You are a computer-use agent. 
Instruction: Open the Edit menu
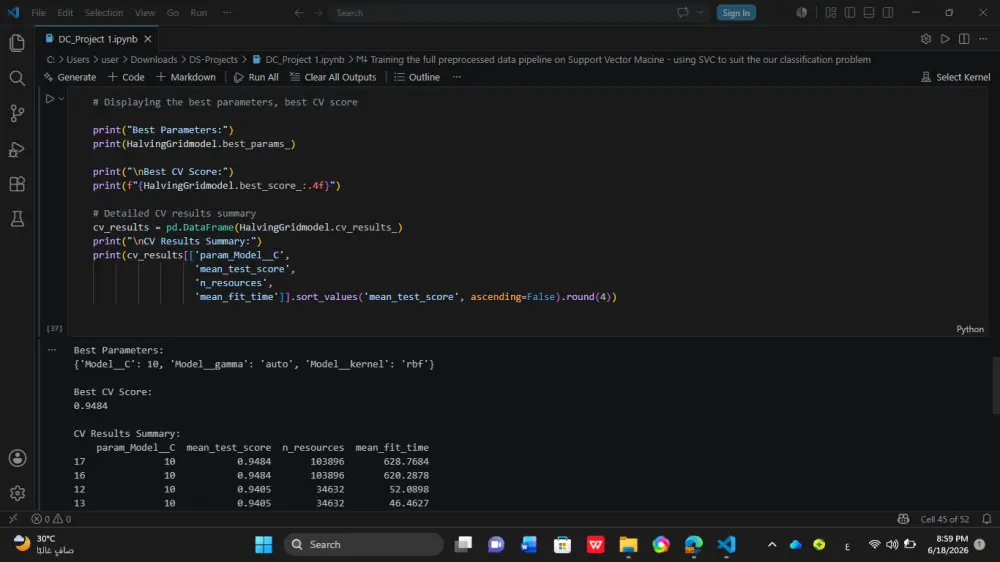coord(65,13)
